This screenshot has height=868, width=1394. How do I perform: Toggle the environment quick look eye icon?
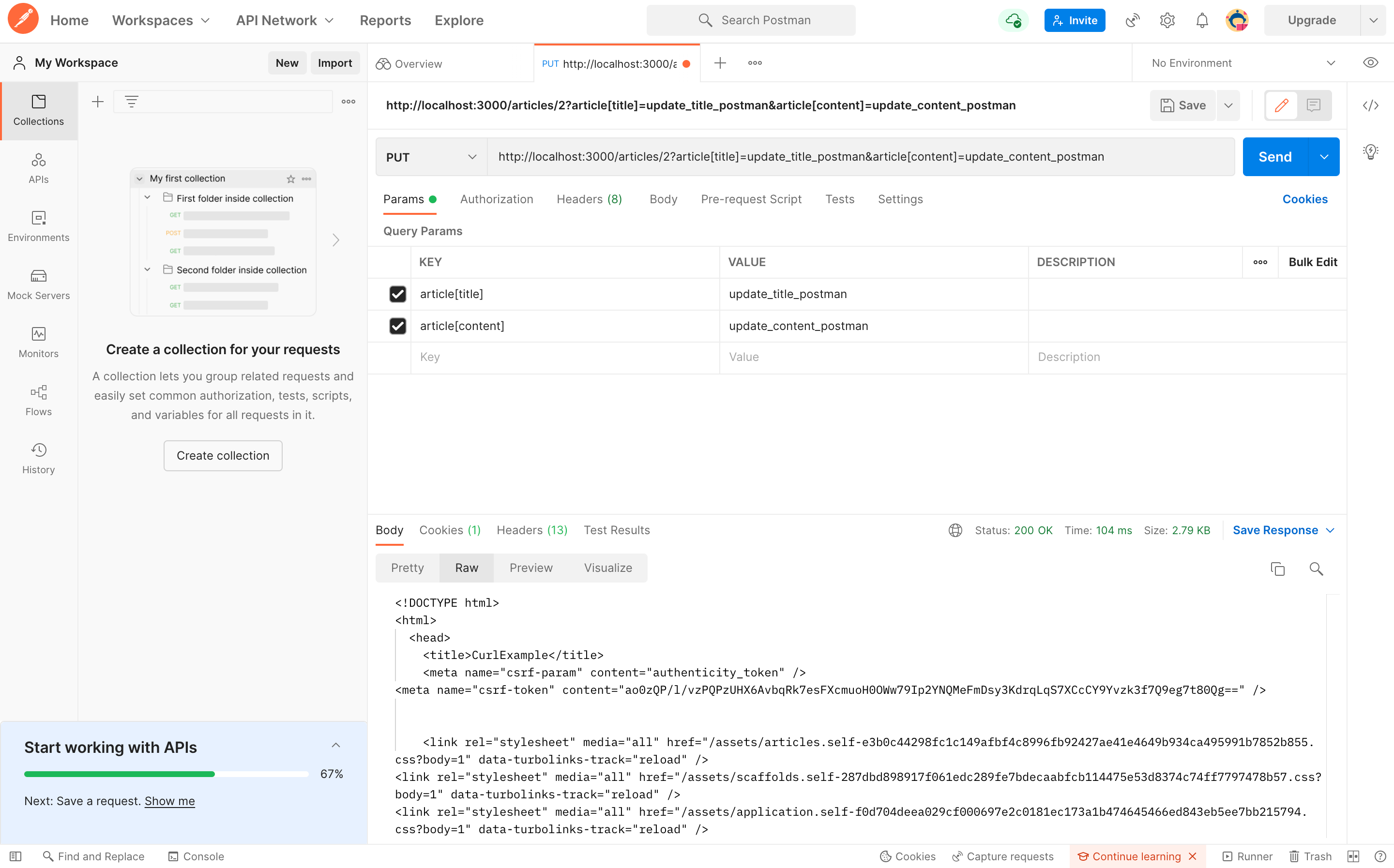tap(1370, 62)
